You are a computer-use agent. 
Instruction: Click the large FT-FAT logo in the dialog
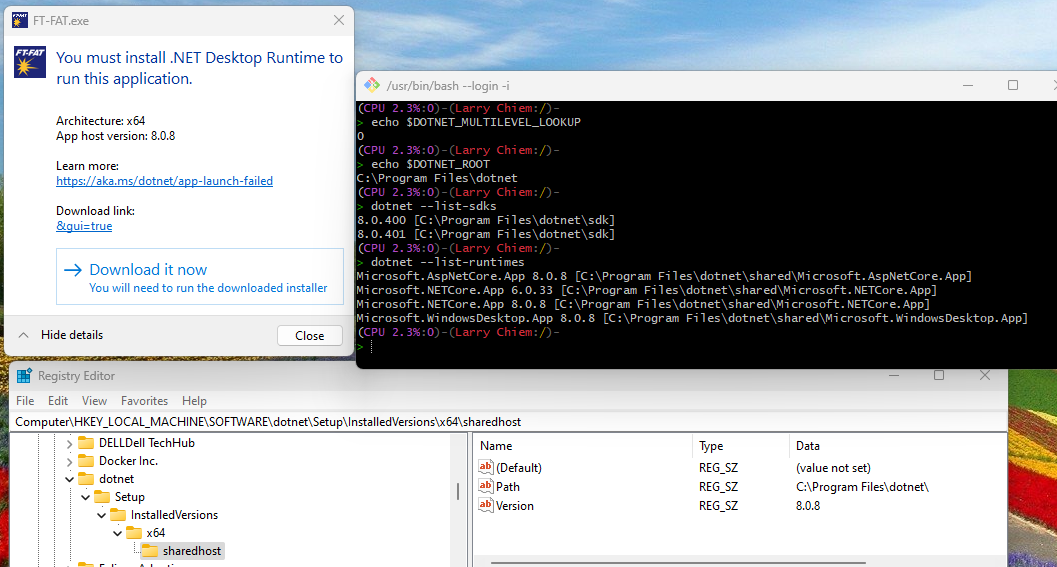(30, 62)
